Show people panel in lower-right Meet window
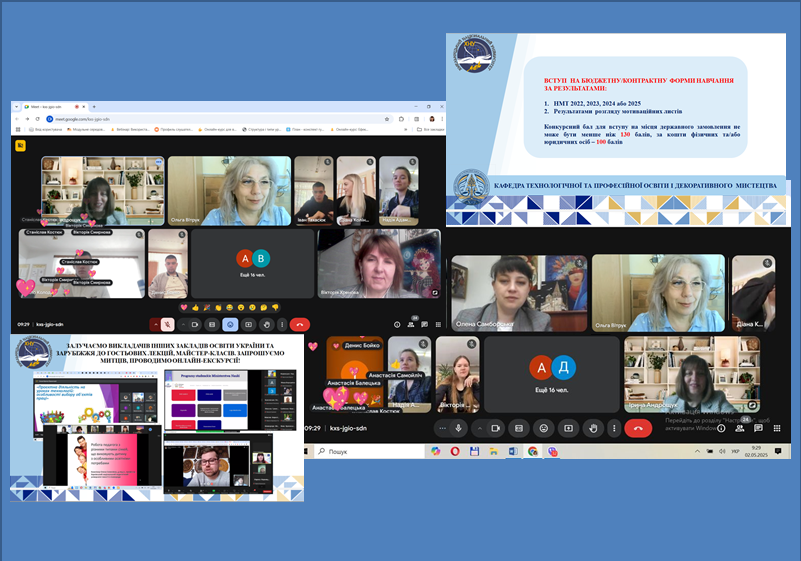This screenshot has width=801, height=561. [740, 428]
